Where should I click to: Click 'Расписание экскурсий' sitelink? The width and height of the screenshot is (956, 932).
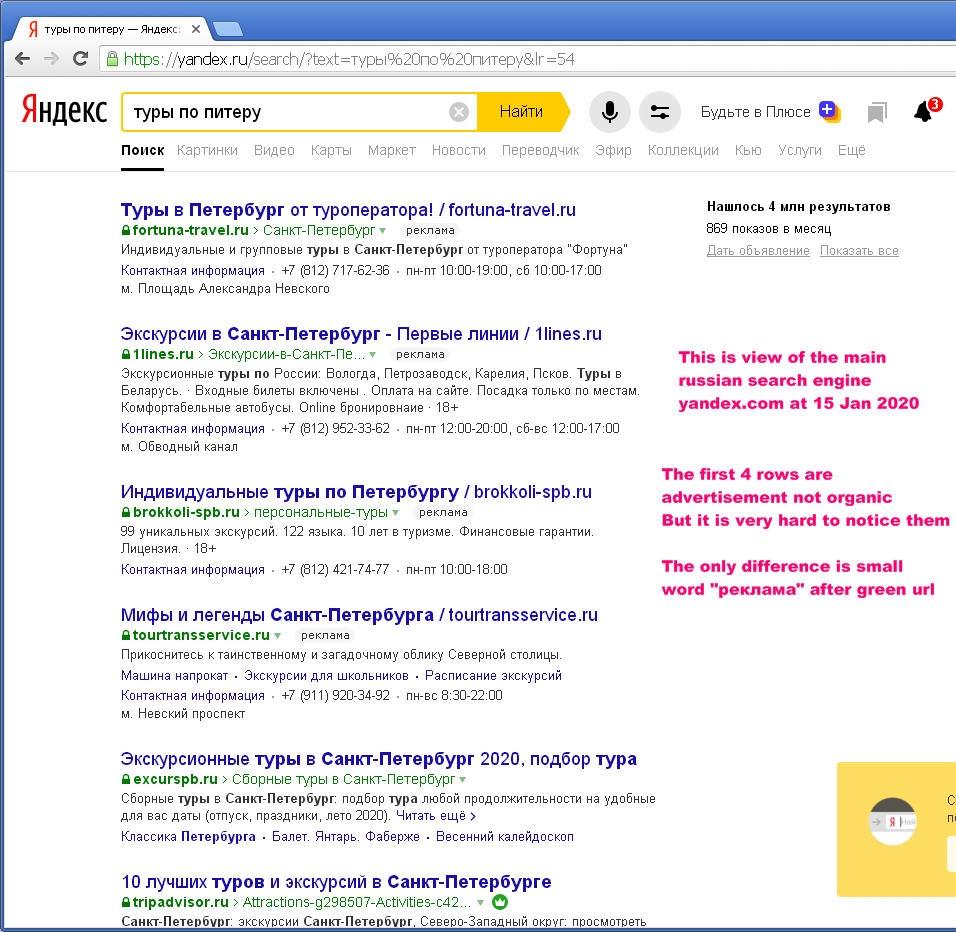pos(493,675)
